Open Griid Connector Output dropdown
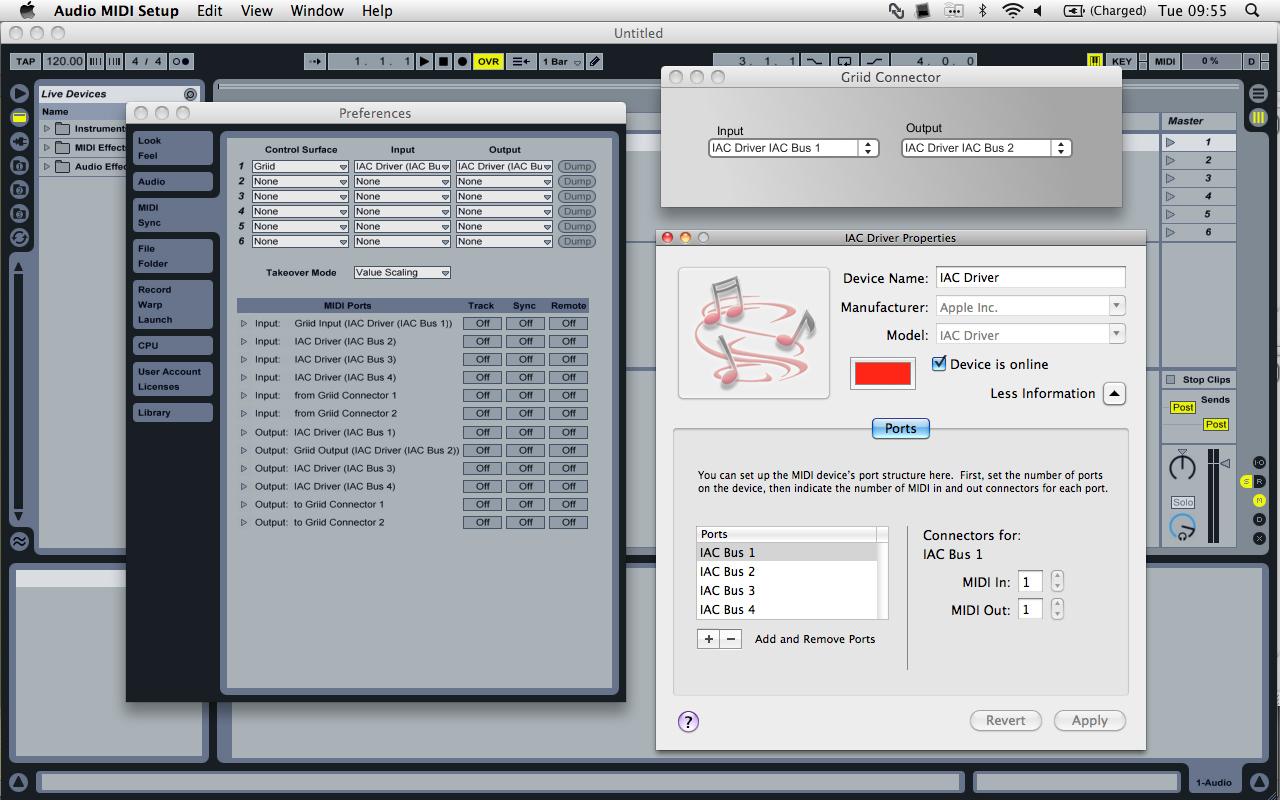This screenshot has height=800, width=1280. [986, 148]
